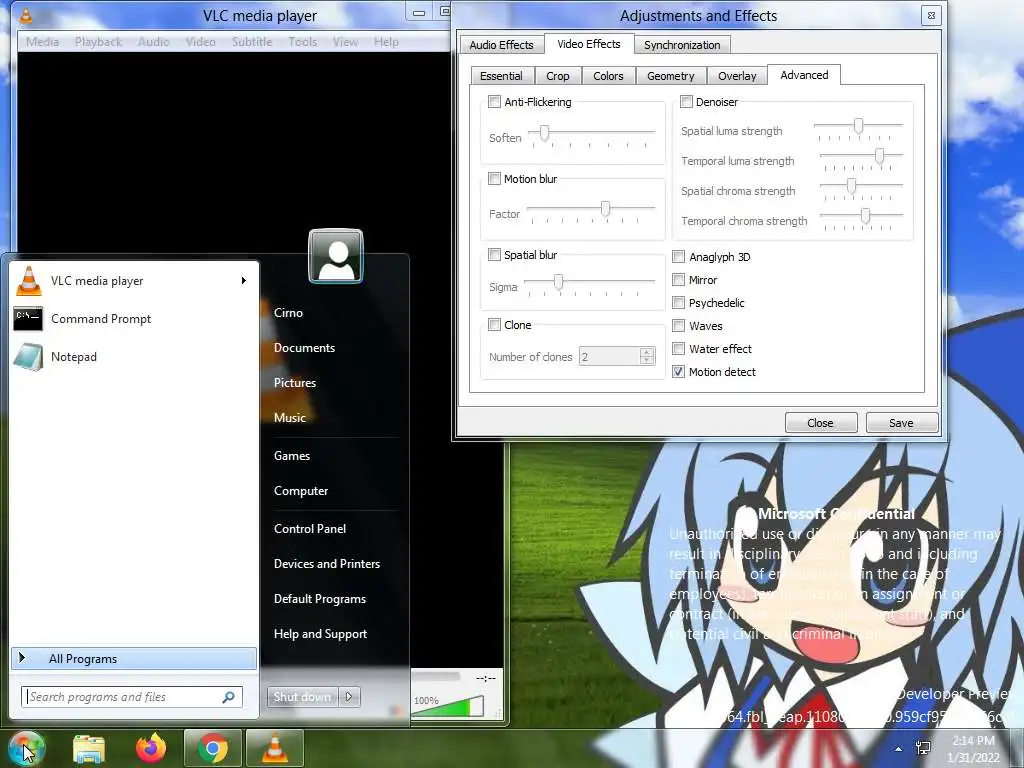Enable the Waves effect checkbox
Image resolution: width=1024 pixels, height=768 pixels.
pyautogui.click(x=679, y=325)
